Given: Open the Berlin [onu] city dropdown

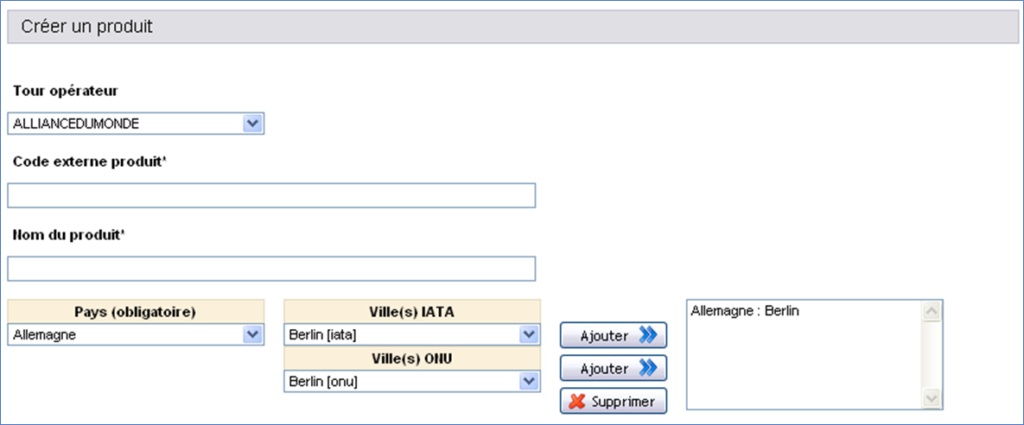Looking at the screenshot, I should pyautogui.click(x=411, y=382).
